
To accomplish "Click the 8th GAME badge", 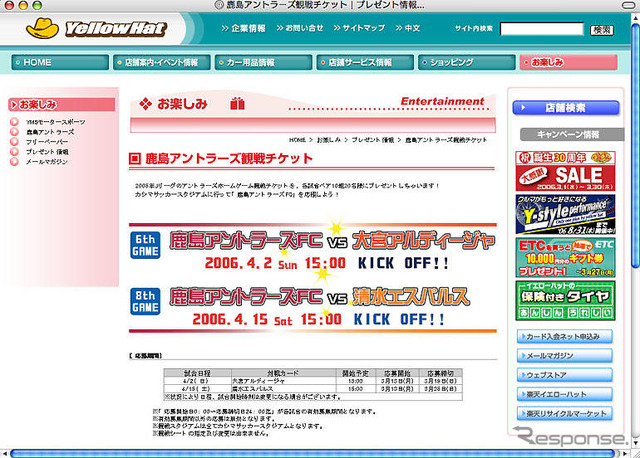I will tap(145, 301).
